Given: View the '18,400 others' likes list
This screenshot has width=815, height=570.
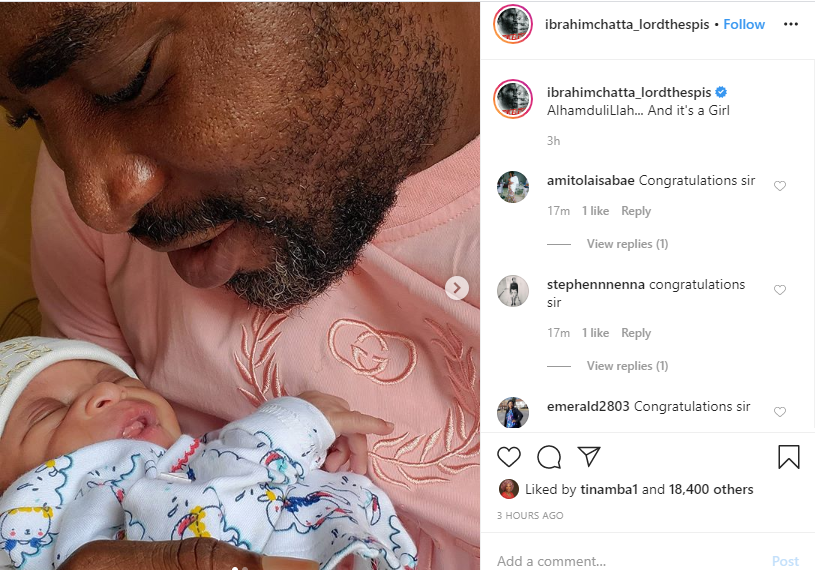Looking at the screenshot, I should click(711, 489).
